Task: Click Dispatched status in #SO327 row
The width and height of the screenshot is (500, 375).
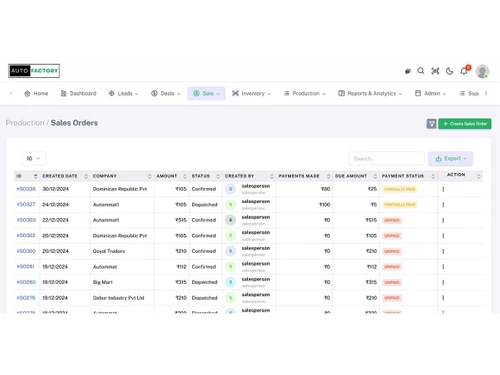Action: tap(204, 204)
